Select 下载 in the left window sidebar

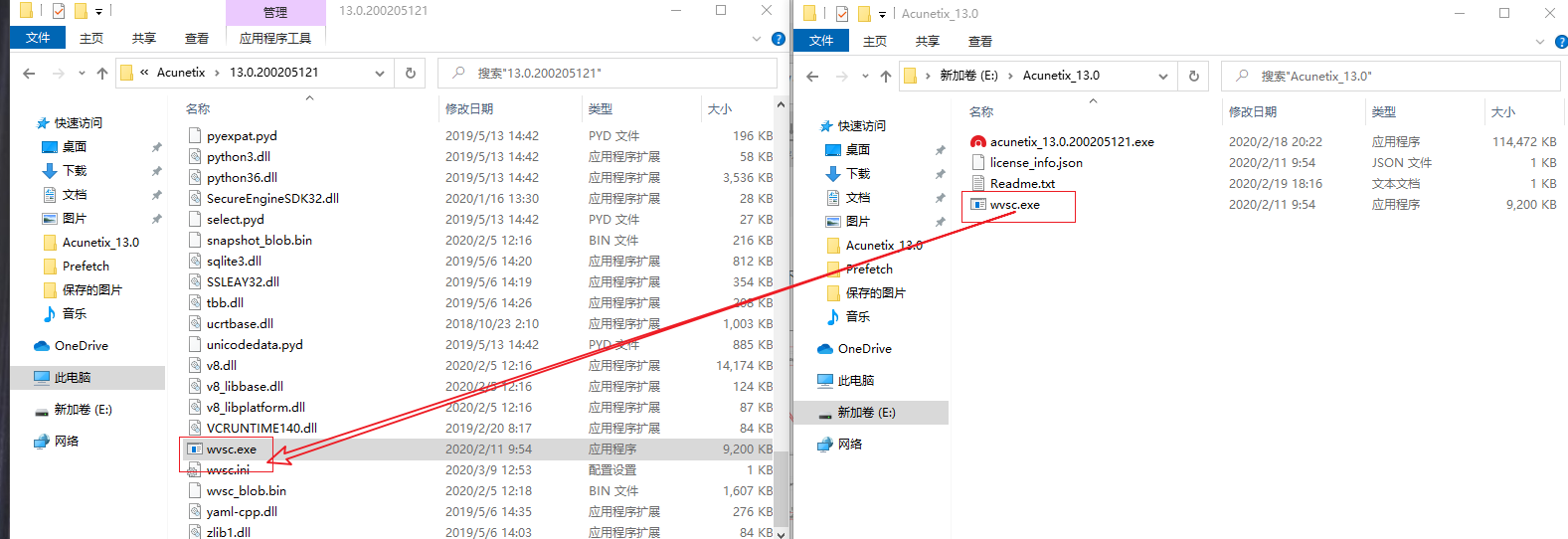[x=74, y=171]
